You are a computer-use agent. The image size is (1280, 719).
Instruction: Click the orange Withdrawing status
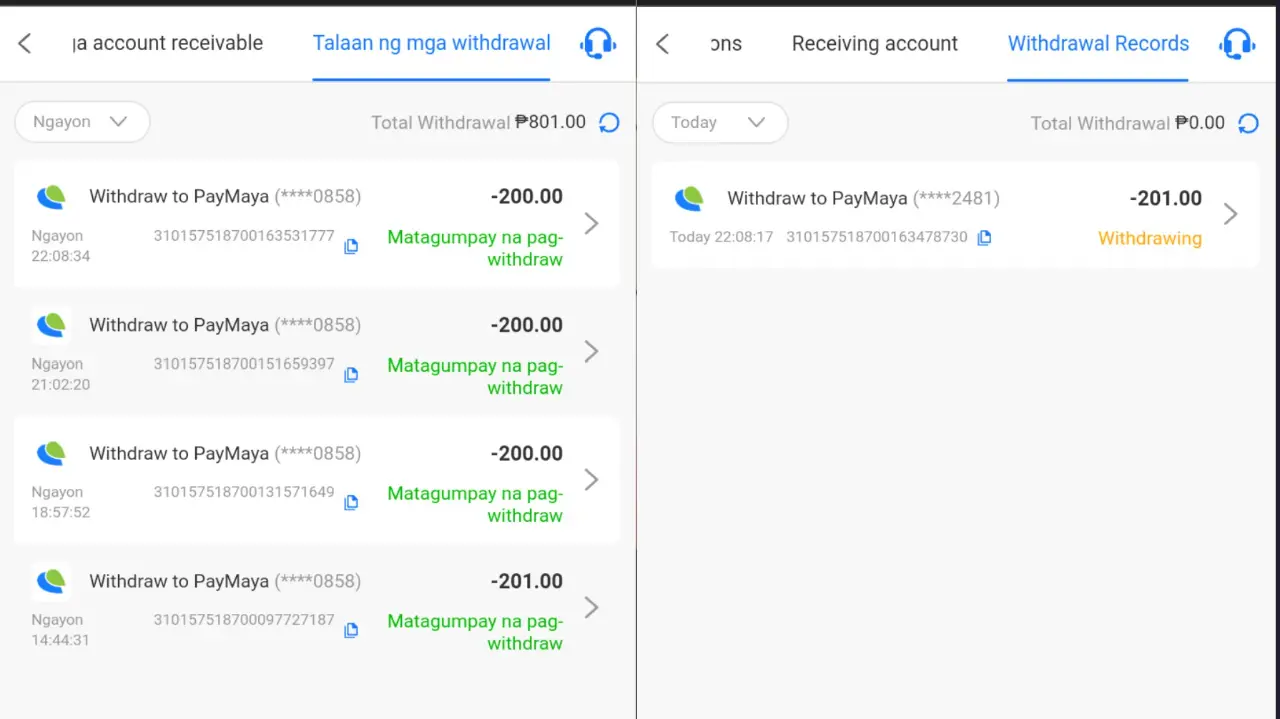coord(1150,238)
